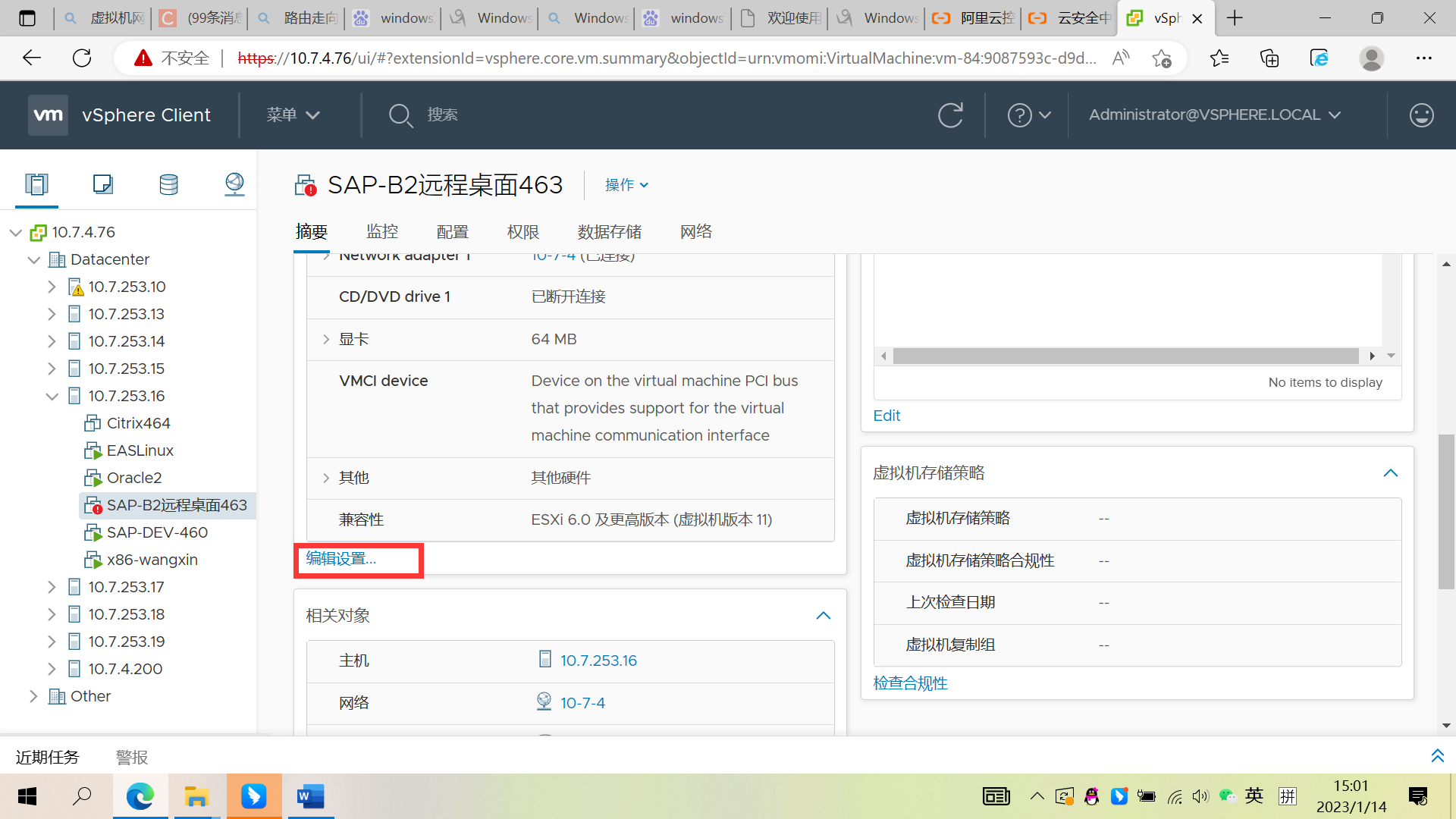Viewport: 1456px width, 819px height.
Task: Click the search magnifier icon in header
Action: pyautogui.click(x=400, y=115)
